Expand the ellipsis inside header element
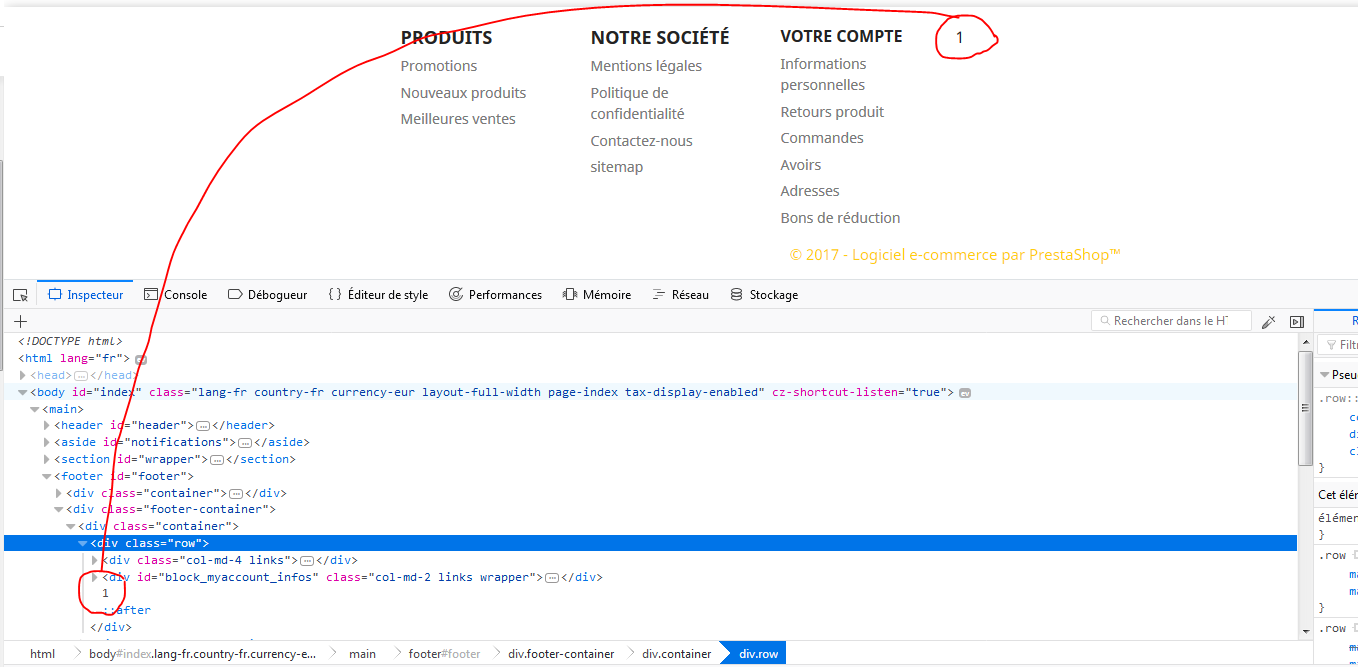The image size is (1358, 667). pos(202,426)
